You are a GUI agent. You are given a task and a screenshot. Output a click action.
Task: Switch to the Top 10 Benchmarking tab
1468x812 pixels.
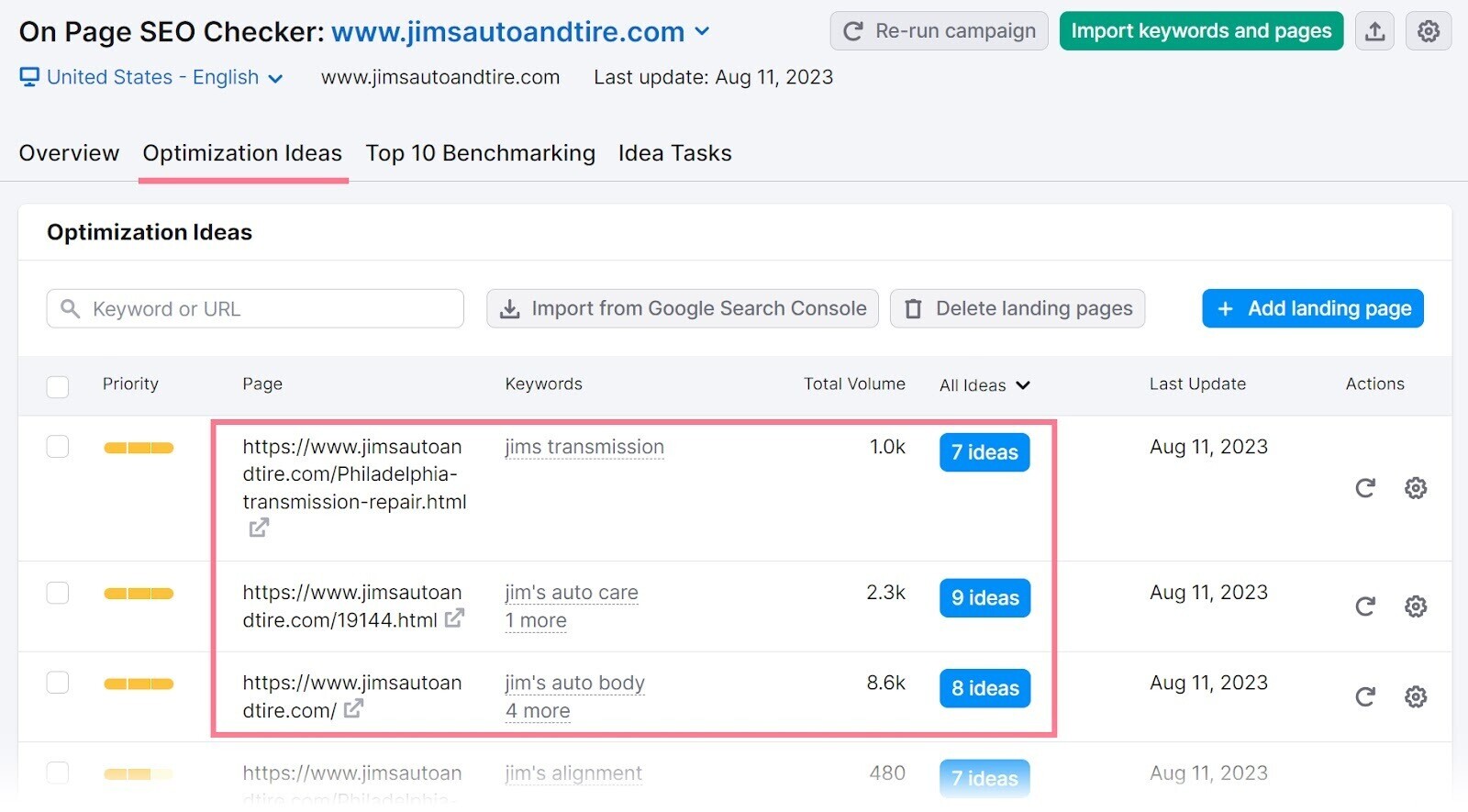click(480, 153)
